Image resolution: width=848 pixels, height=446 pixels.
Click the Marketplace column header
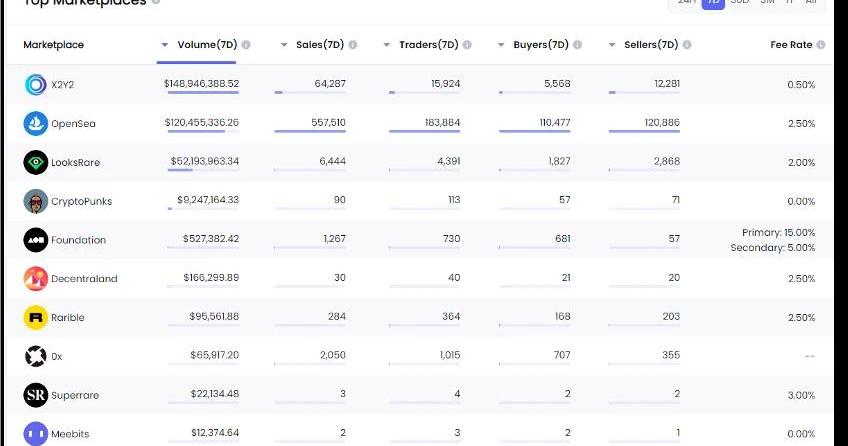point(54,45)
